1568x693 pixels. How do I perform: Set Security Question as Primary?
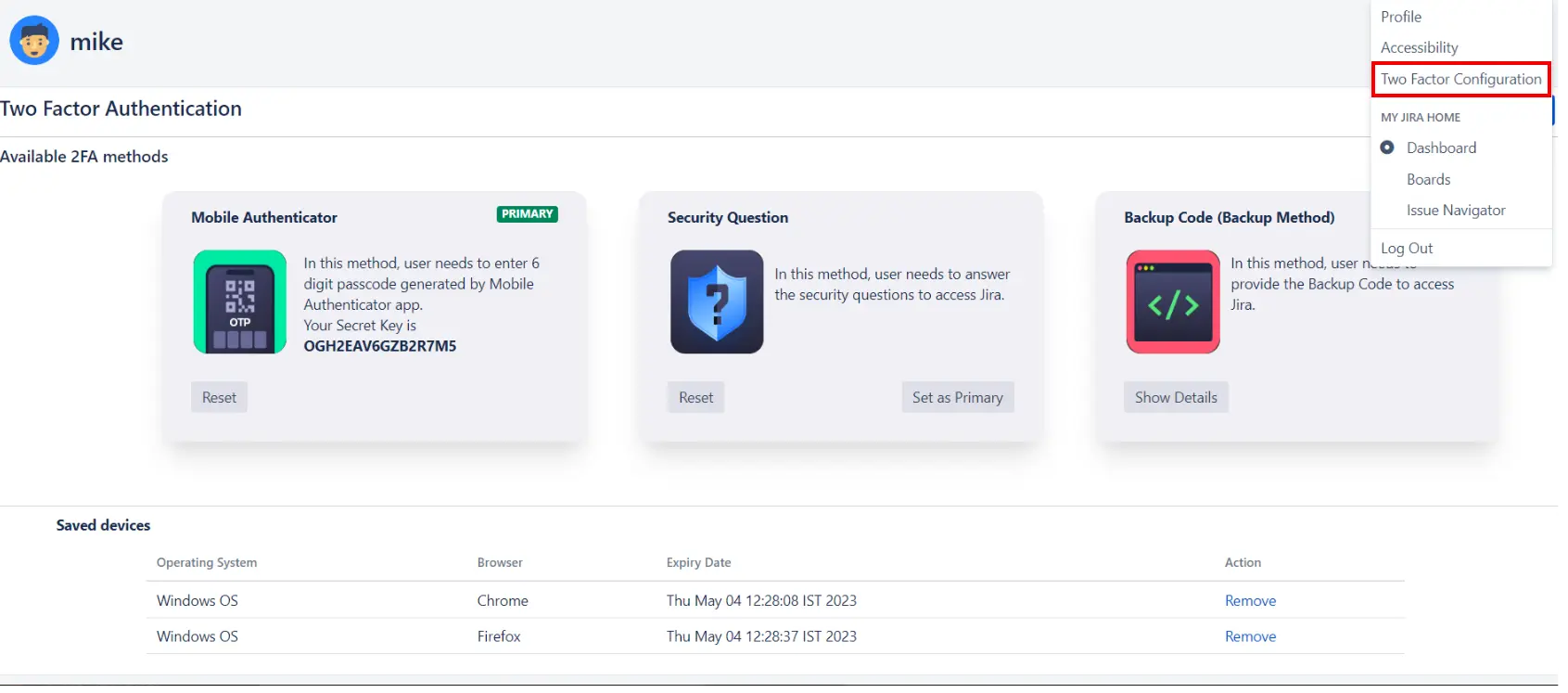pyautogui.click(x=957, y=397)
